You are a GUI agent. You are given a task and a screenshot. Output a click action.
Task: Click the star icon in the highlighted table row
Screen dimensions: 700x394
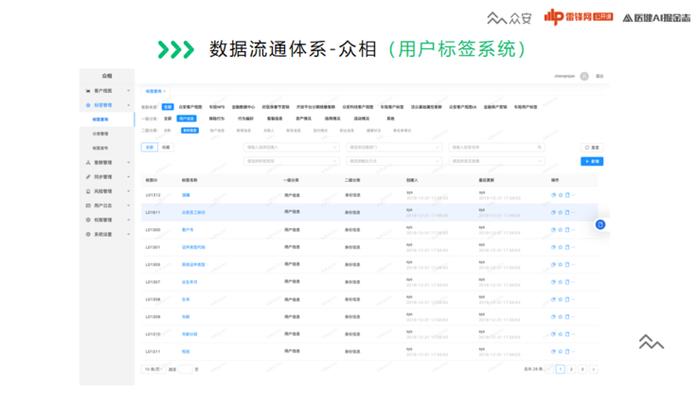560,212
